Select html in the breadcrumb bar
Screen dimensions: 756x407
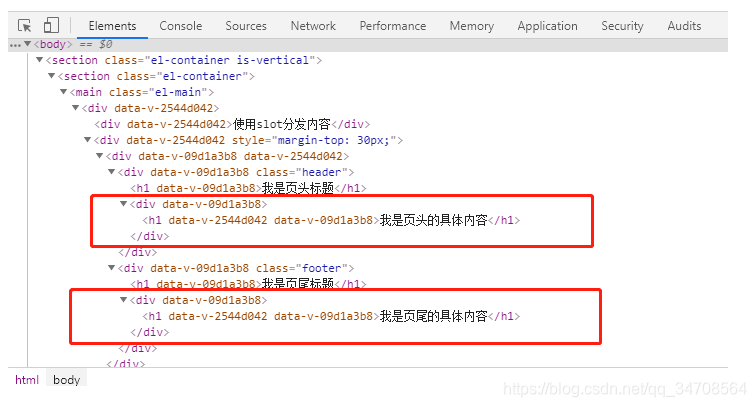click(x=27, y=380)
